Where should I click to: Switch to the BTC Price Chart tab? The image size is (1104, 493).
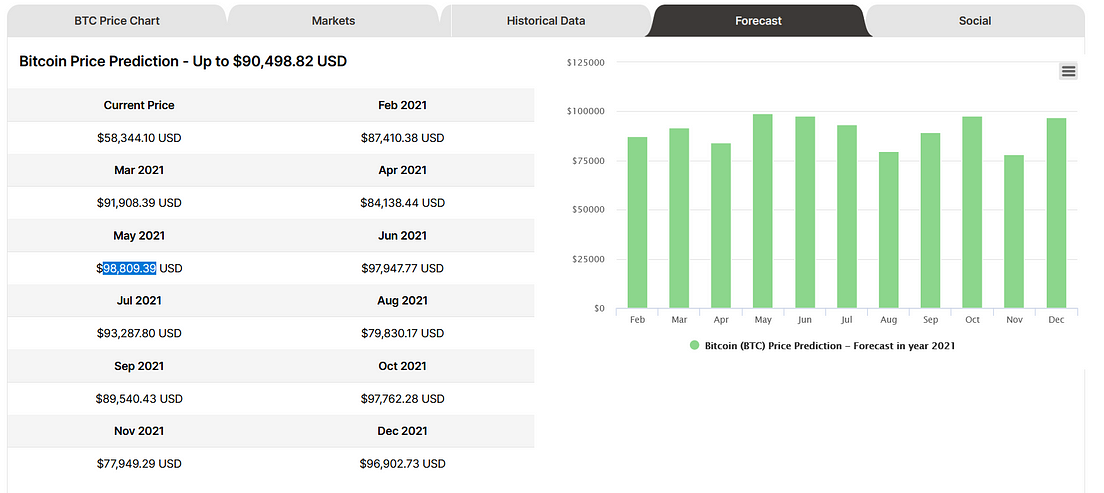[117, 21]
